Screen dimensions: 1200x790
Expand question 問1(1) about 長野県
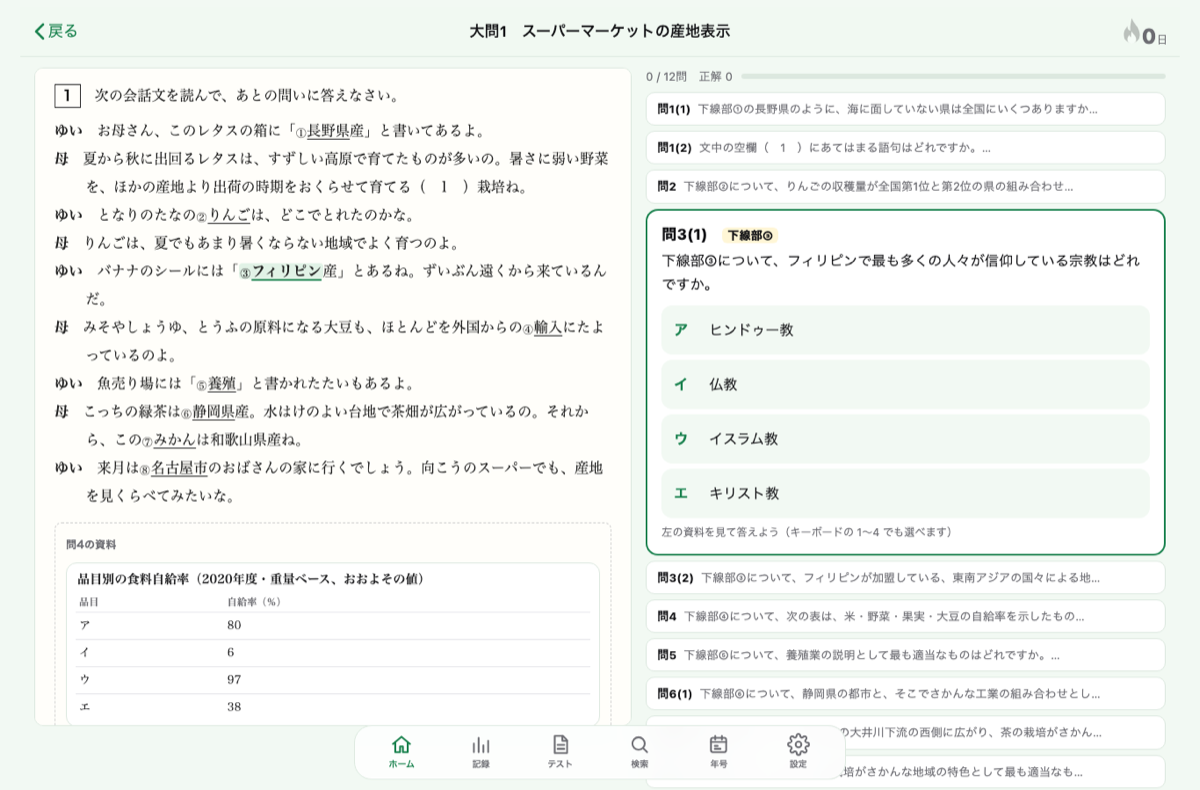point(905,109)
